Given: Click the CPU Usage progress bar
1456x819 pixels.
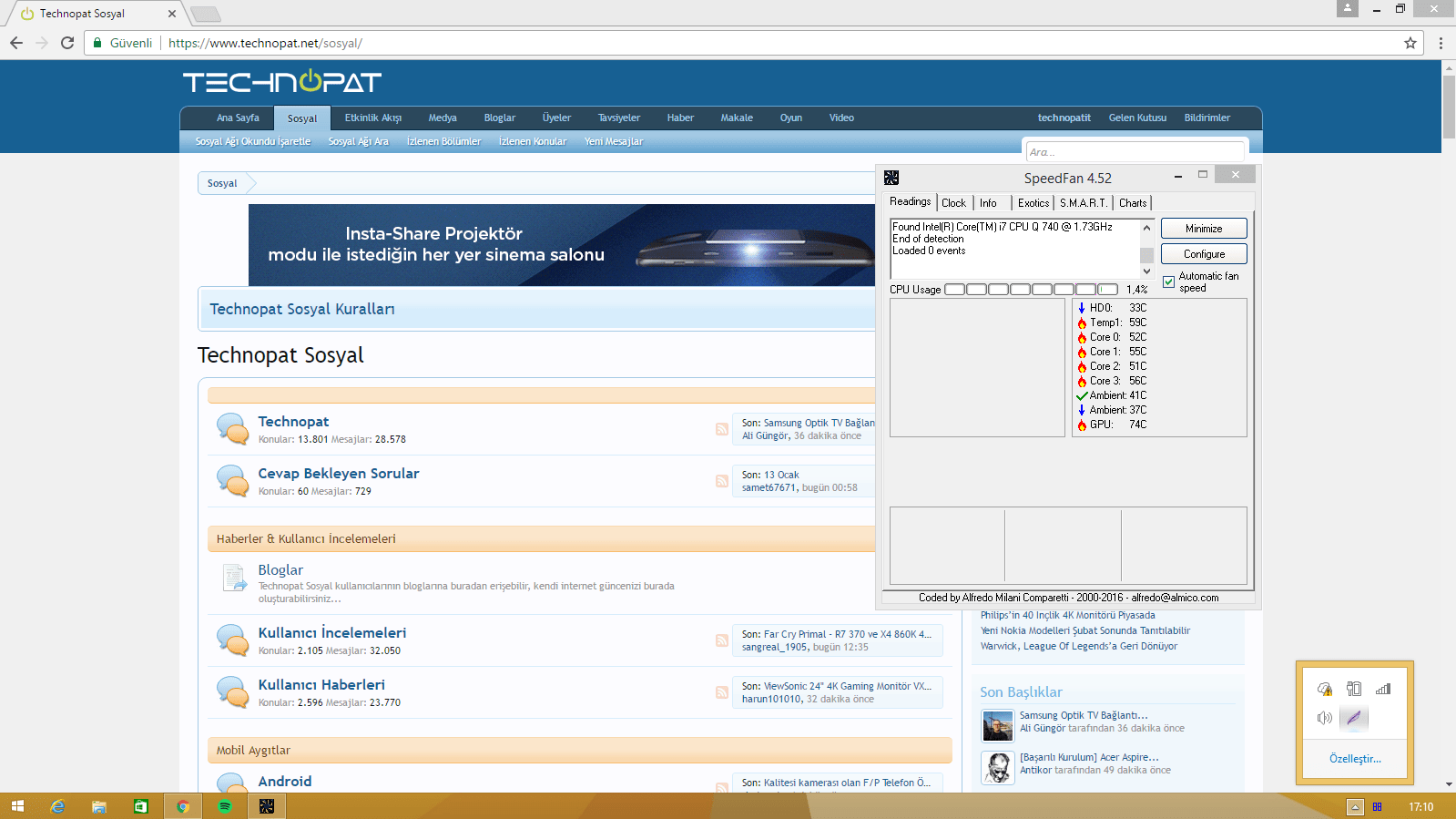Looking at the screenshot, I should pos(1031,290).
